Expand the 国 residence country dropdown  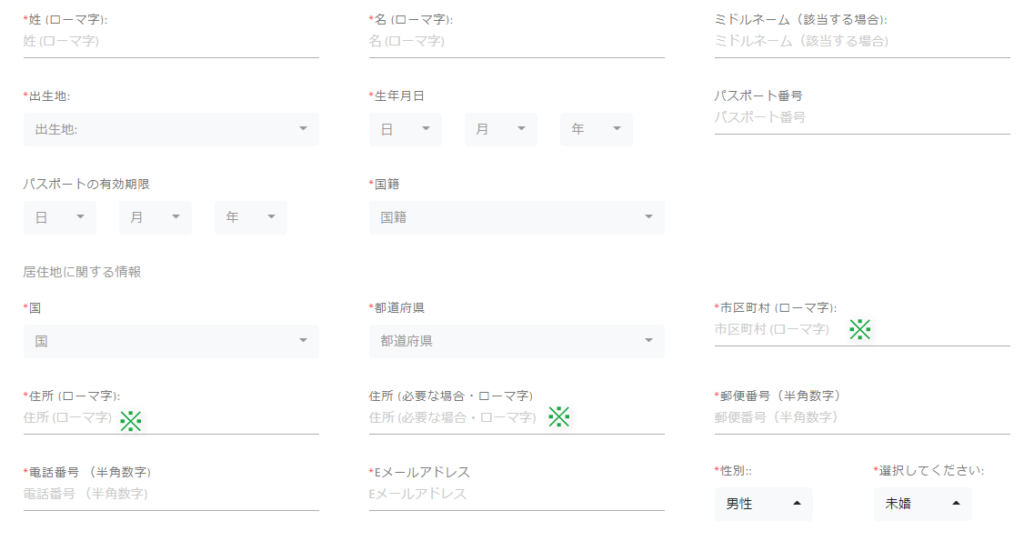171,340
